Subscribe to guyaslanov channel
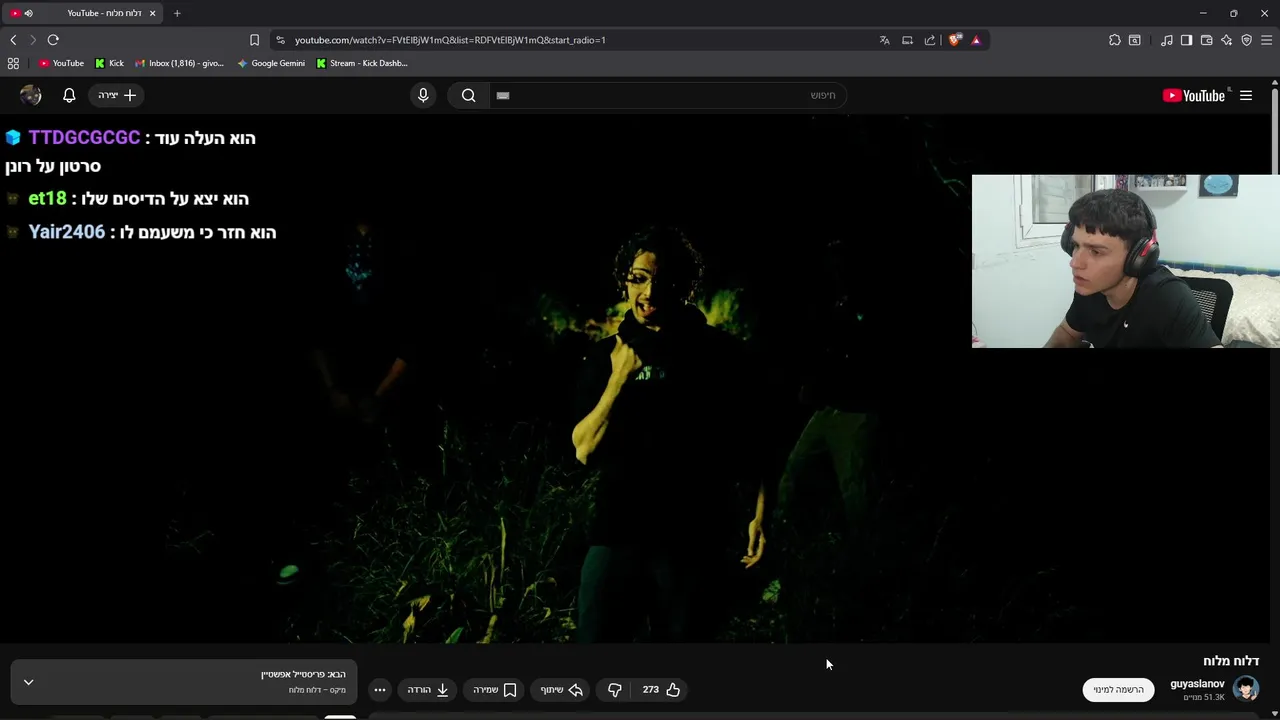The height and width of the screenshot is (720, 1280). click(x=1118, y=690)
